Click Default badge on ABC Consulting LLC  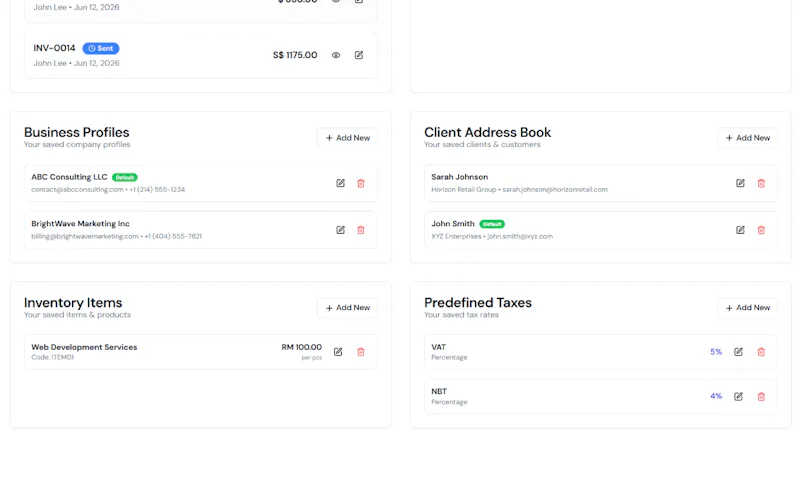point(124,178)
